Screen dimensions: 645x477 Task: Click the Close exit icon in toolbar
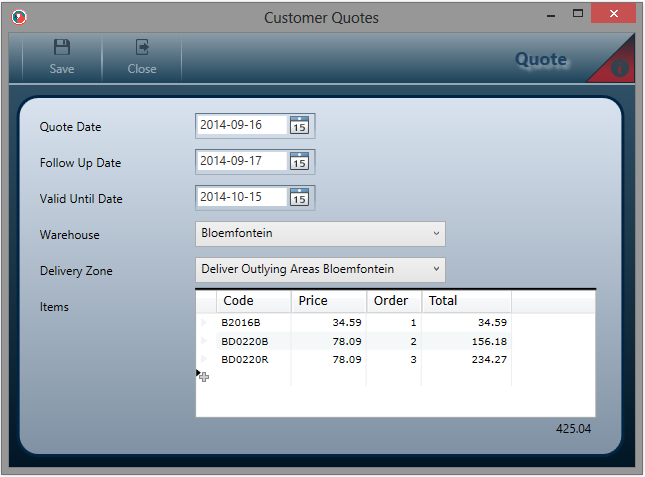142,47
